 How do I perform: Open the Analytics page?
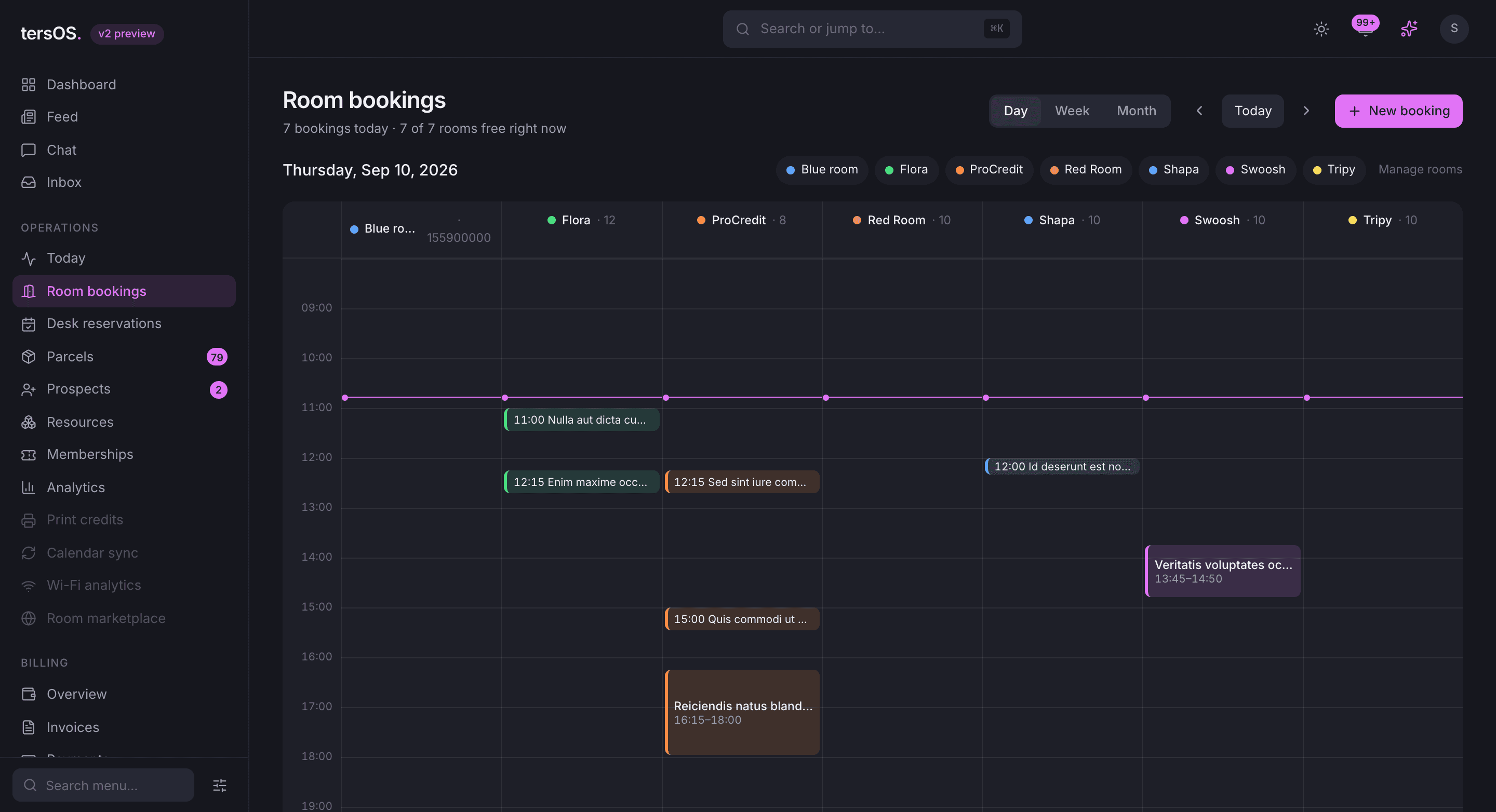124,488
